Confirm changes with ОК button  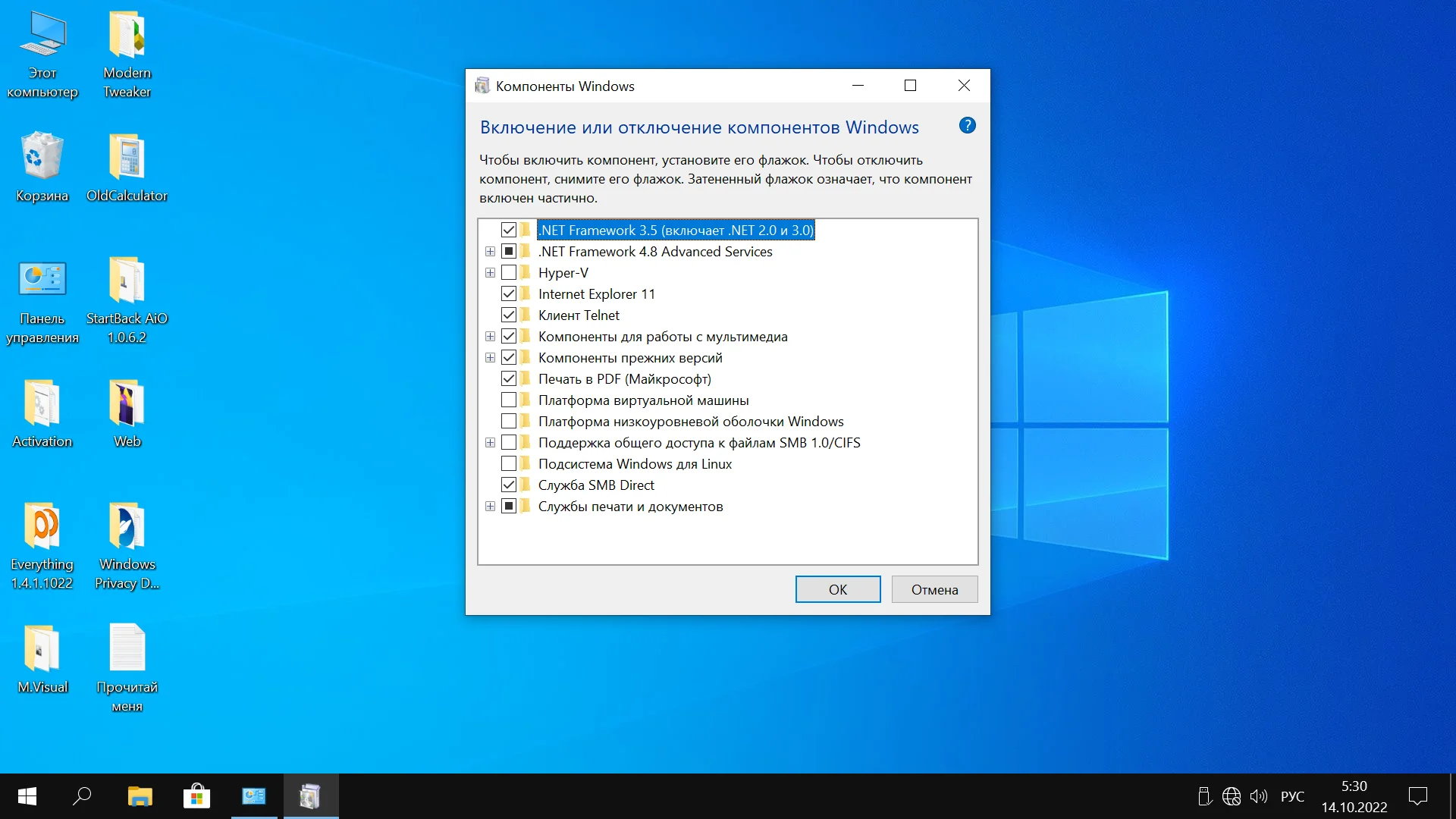pyautogui.click(x=838, y=589)
